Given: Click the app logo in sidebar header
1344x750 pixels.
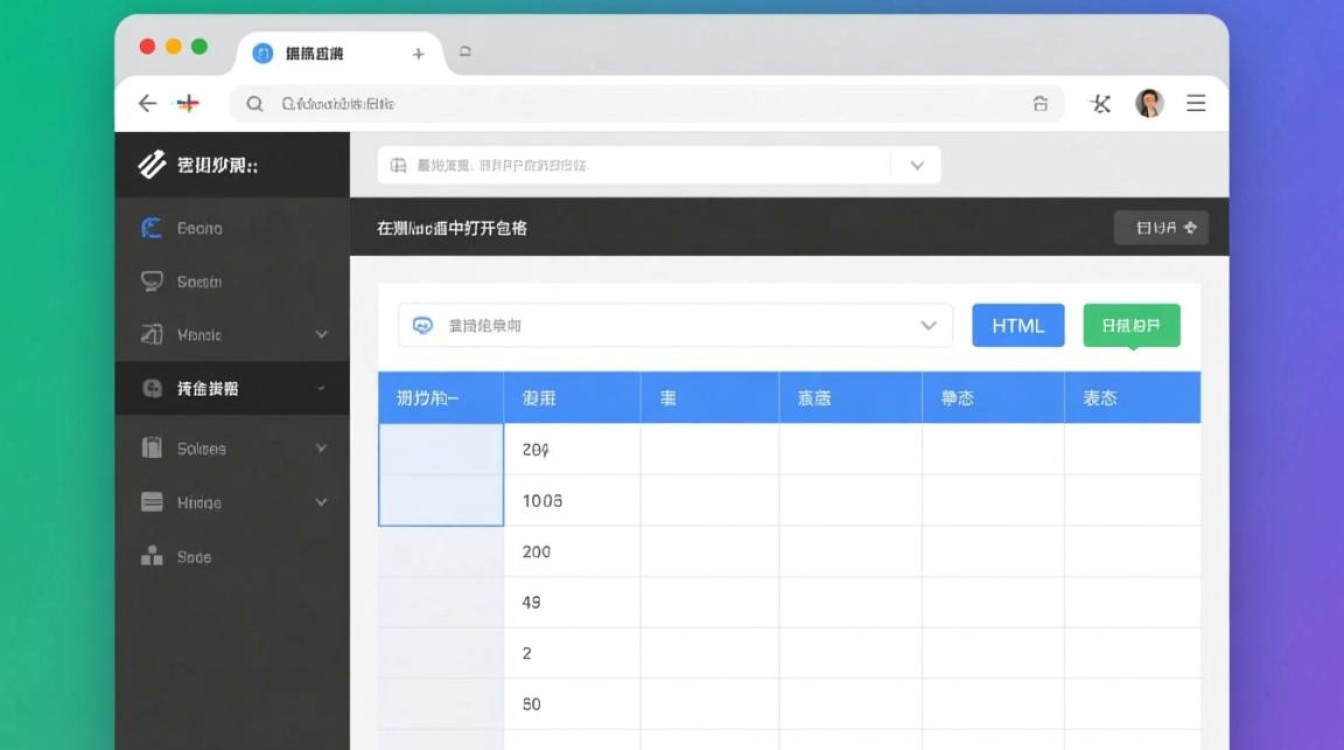Looking at the screenshot, I should click(x=152, y=165).
